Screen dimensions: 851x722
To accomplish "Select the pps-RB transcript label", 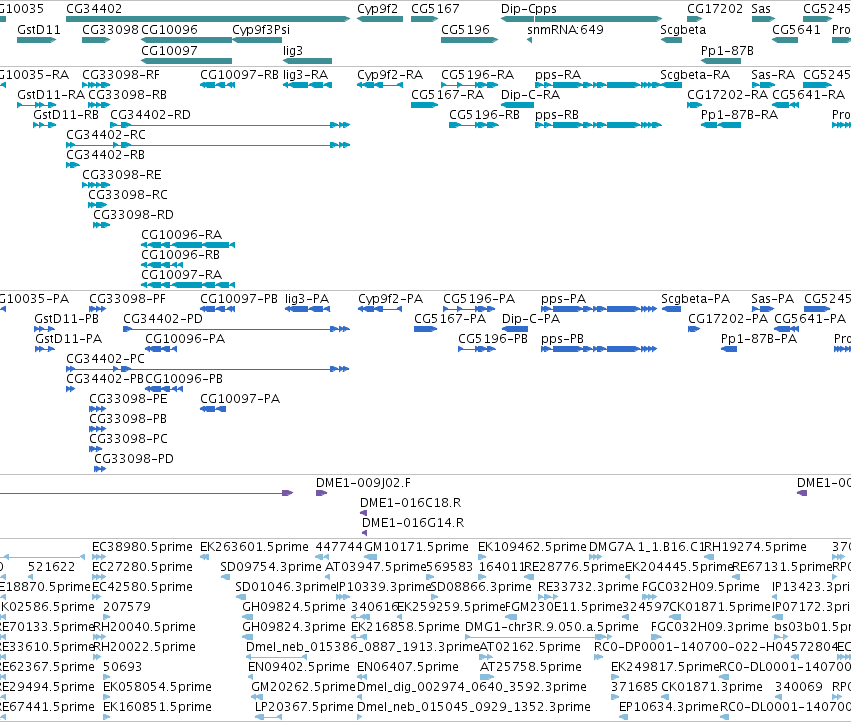I will point(557,115).
